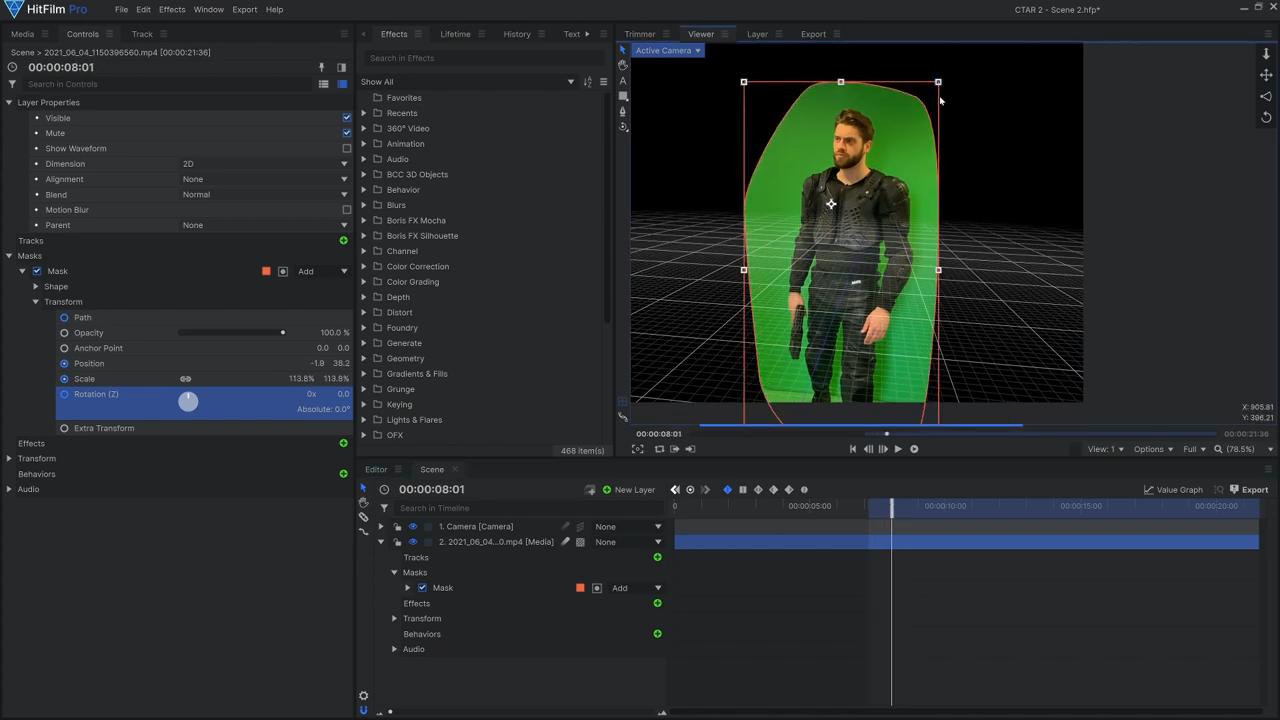Toggle the Mask checkbox in the timeline
The width and height of the screenshot is (1280, 720).
point(422,588)
